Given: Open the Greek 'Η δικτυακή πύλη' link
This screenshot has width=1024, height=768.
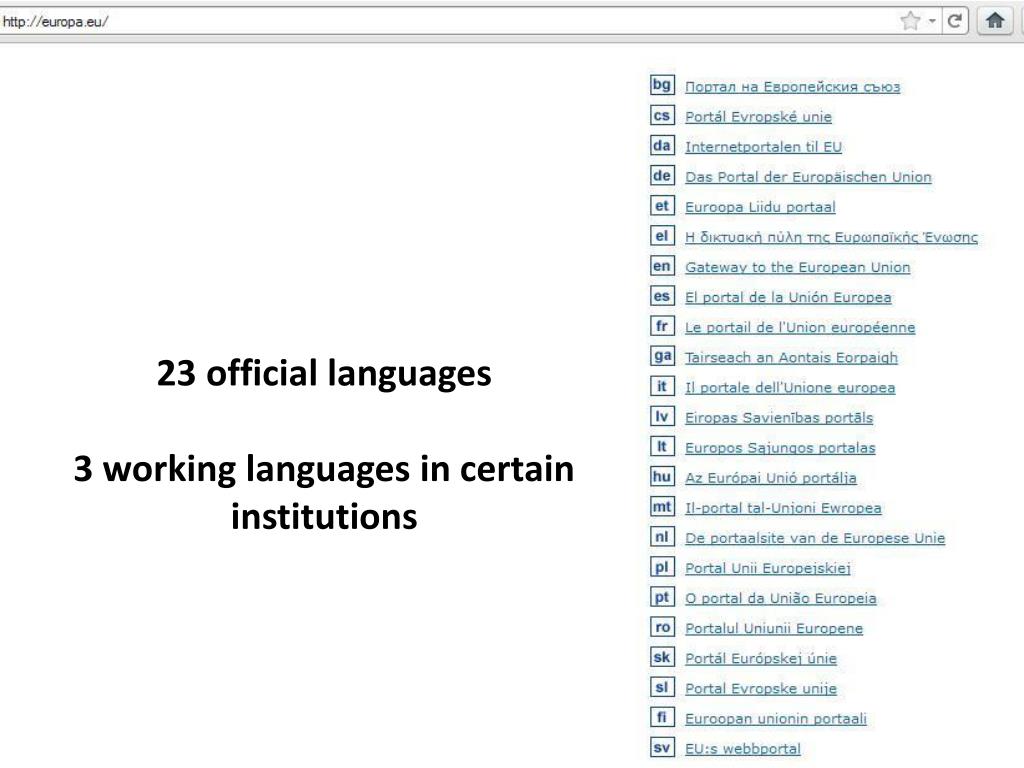Looking at the screenshot, I should click(x=831, y=237).
